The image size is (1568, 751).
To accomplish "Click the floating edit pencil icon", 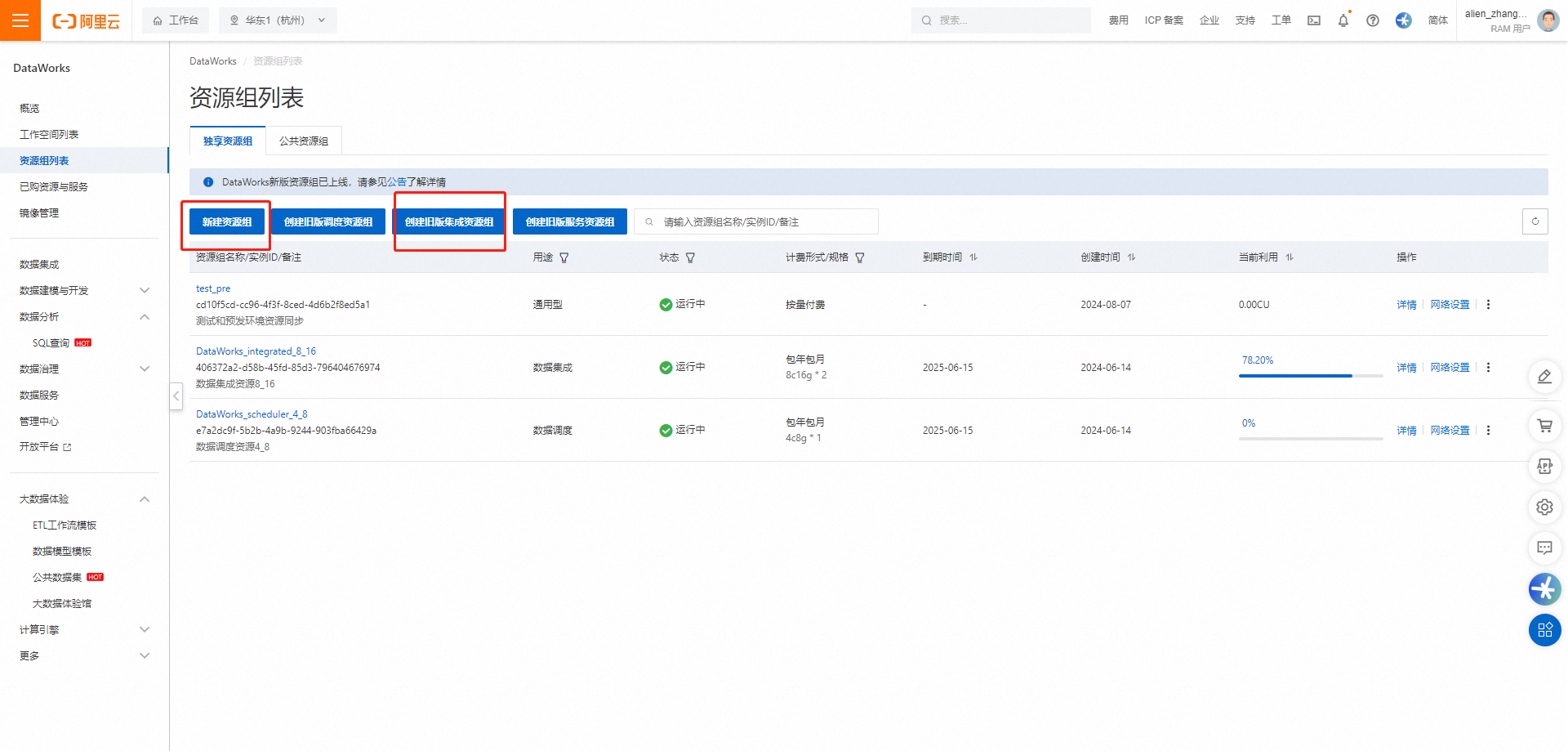I will pyautogui.click(x=1544, y=376).
